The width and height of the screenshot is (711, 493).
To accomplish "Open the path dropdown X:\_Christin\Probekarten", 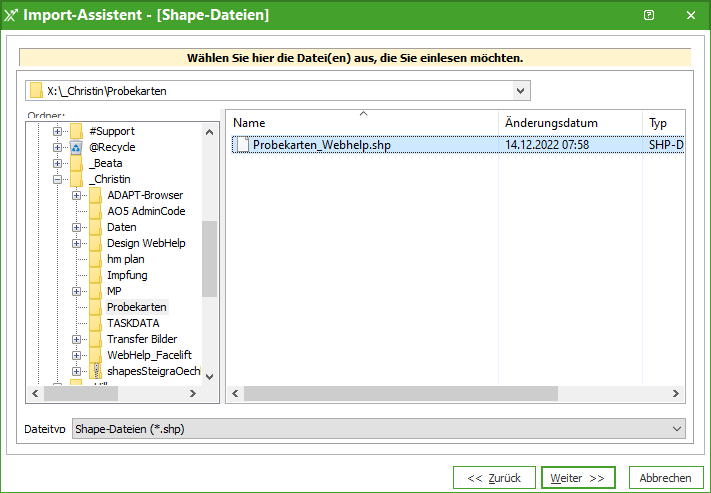I will click(520, 91).
